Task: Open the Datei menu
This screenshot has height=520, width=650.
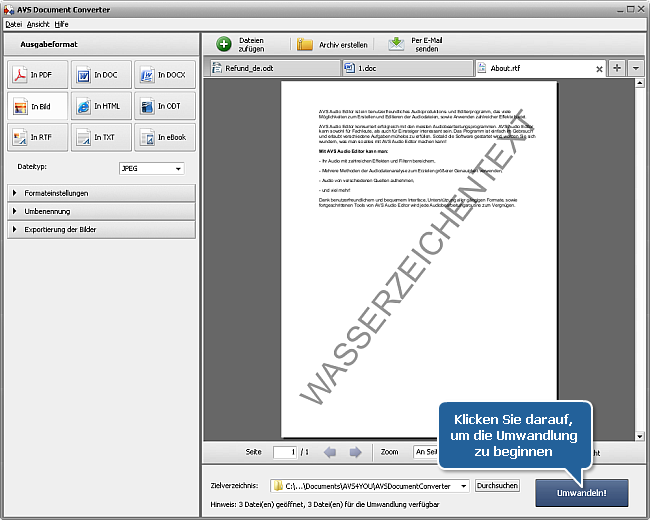Action: click(14, 24)
